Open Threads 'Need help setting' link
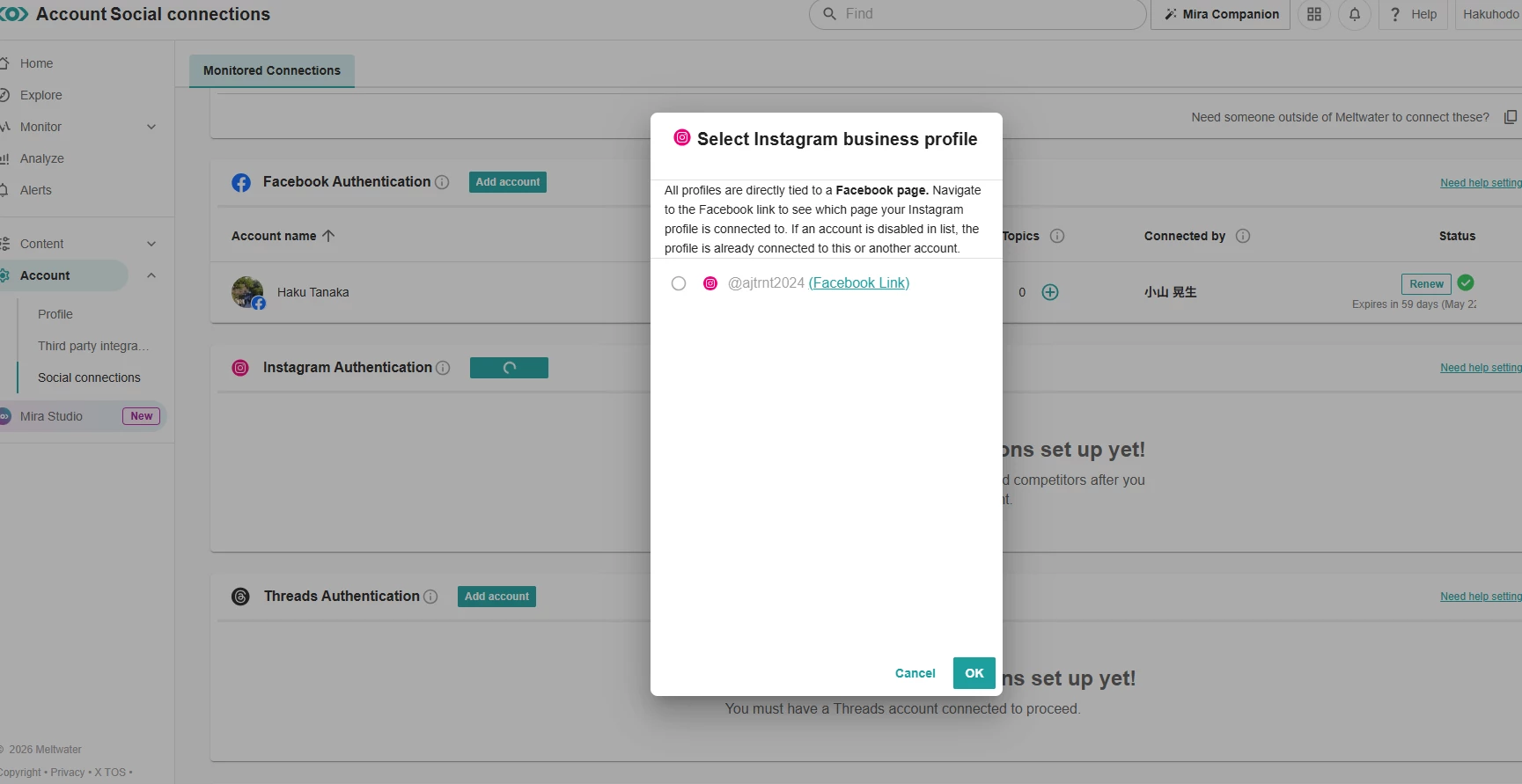Image resolution: width=1522 pixels, height=784 pixels. pyautogui.click(x=1481, y=597)
